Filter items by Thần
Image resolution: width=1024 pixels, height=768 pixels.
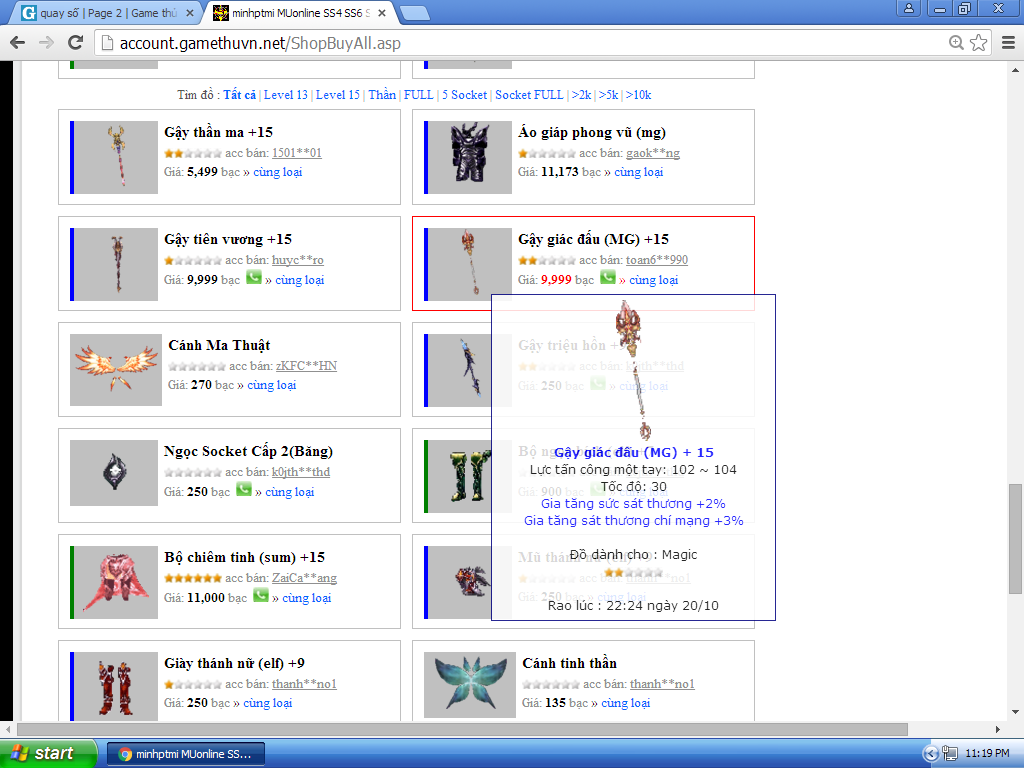point(382,95)
